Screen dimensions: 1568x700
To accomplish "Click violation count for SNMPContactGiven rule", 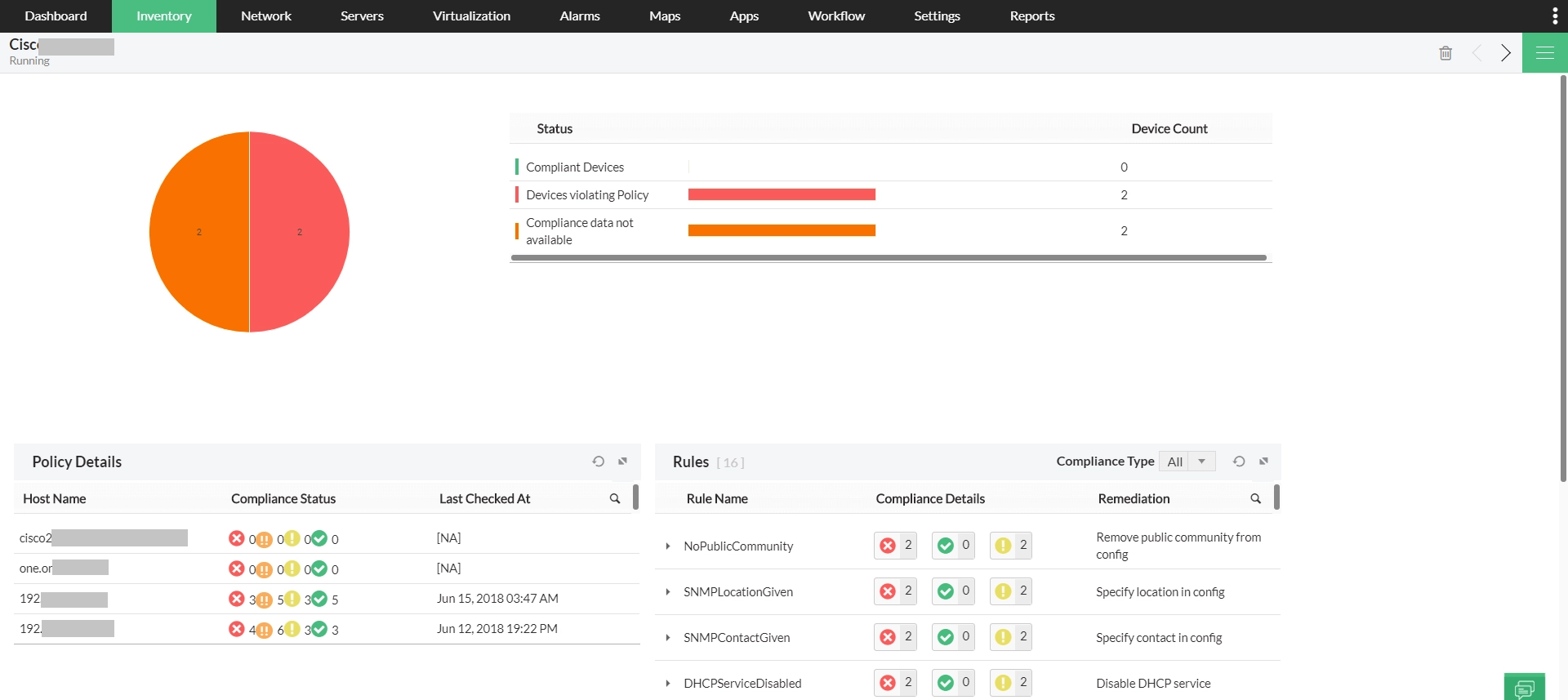I will tap(896, 637).
